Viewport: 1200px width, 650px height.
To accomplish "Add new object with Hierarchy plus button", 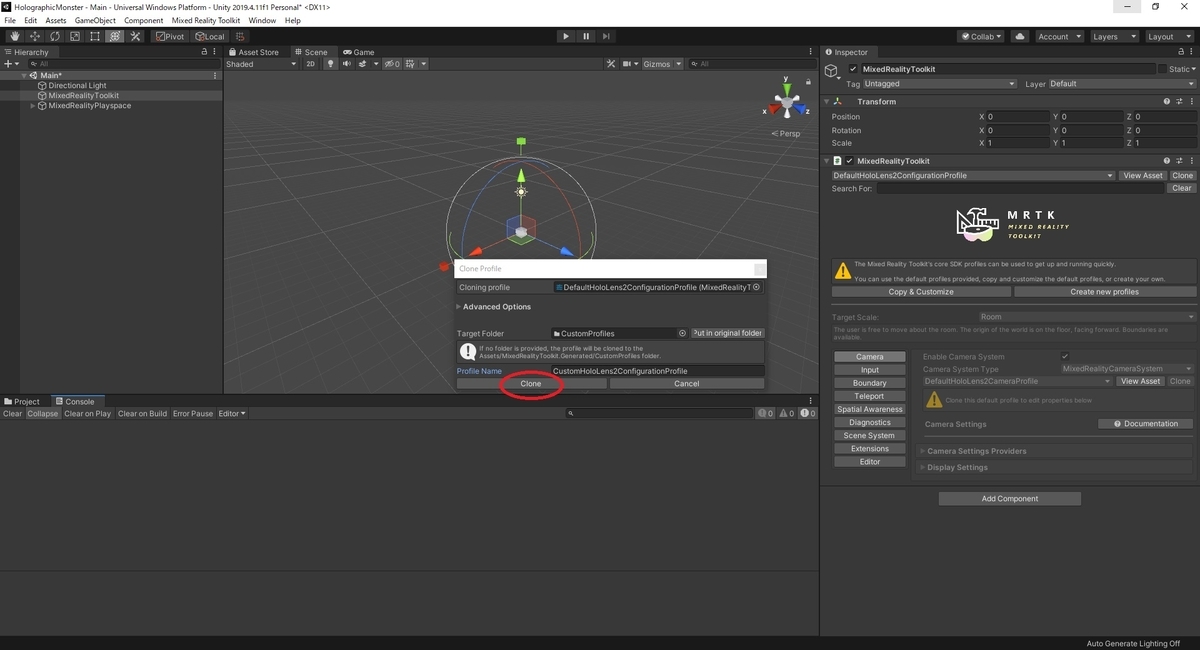I will tap(8, 64).
